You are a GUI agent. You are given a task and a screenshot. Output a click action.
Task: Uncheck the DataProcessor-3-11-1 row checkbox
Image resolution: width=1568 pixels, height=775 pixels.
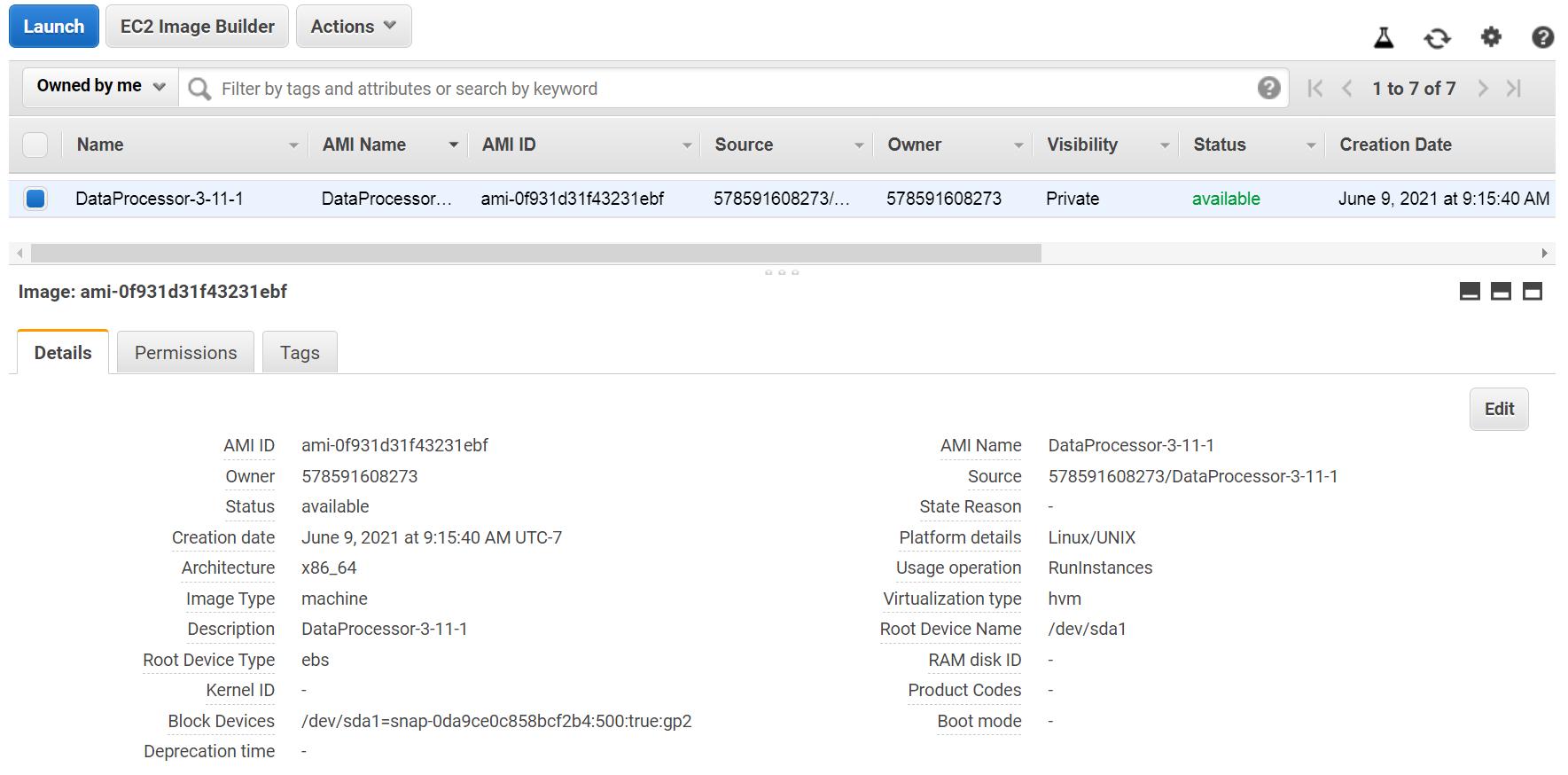[x=35, y=199]
